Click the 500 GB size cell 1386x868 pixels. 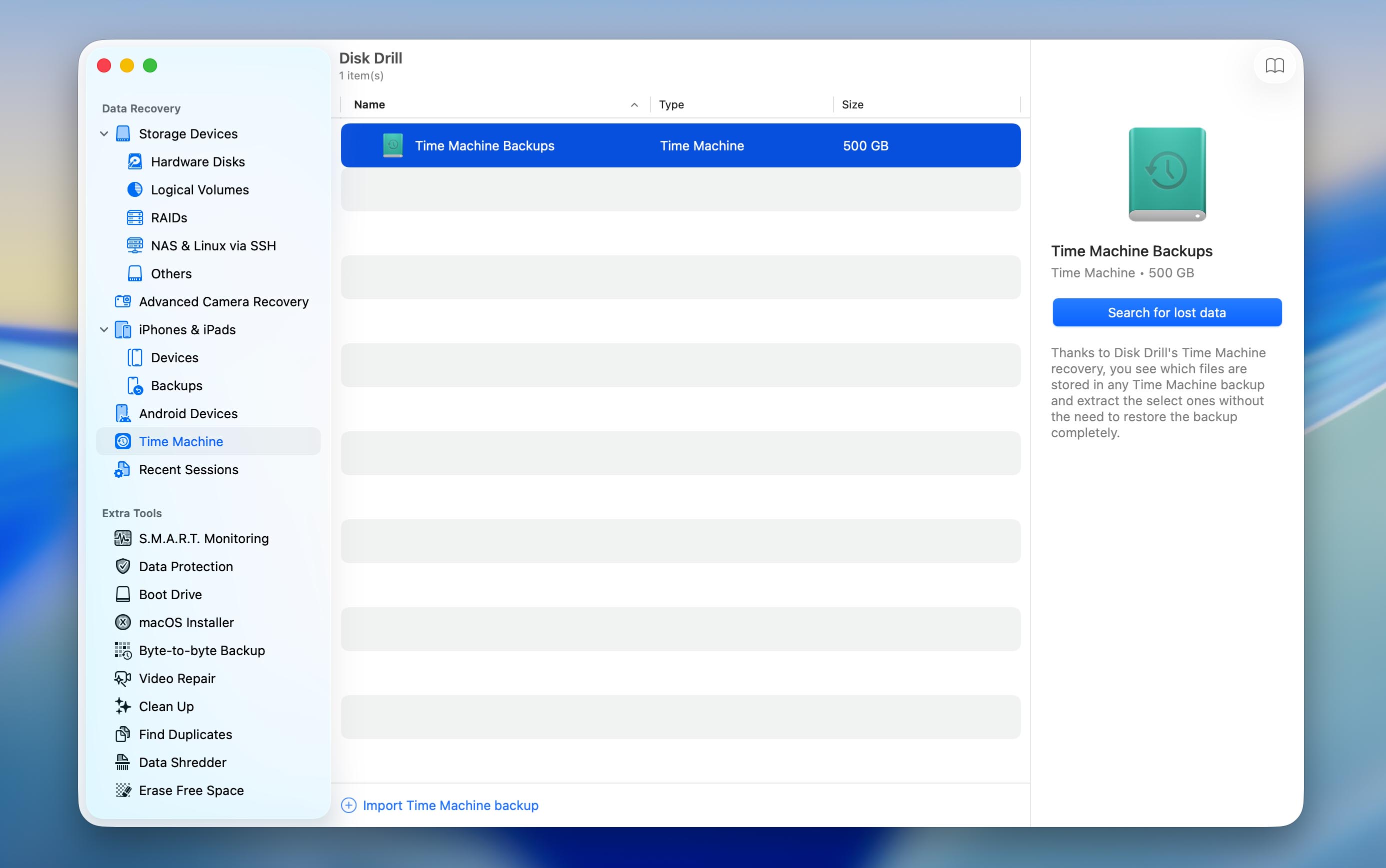pos(865,146)
